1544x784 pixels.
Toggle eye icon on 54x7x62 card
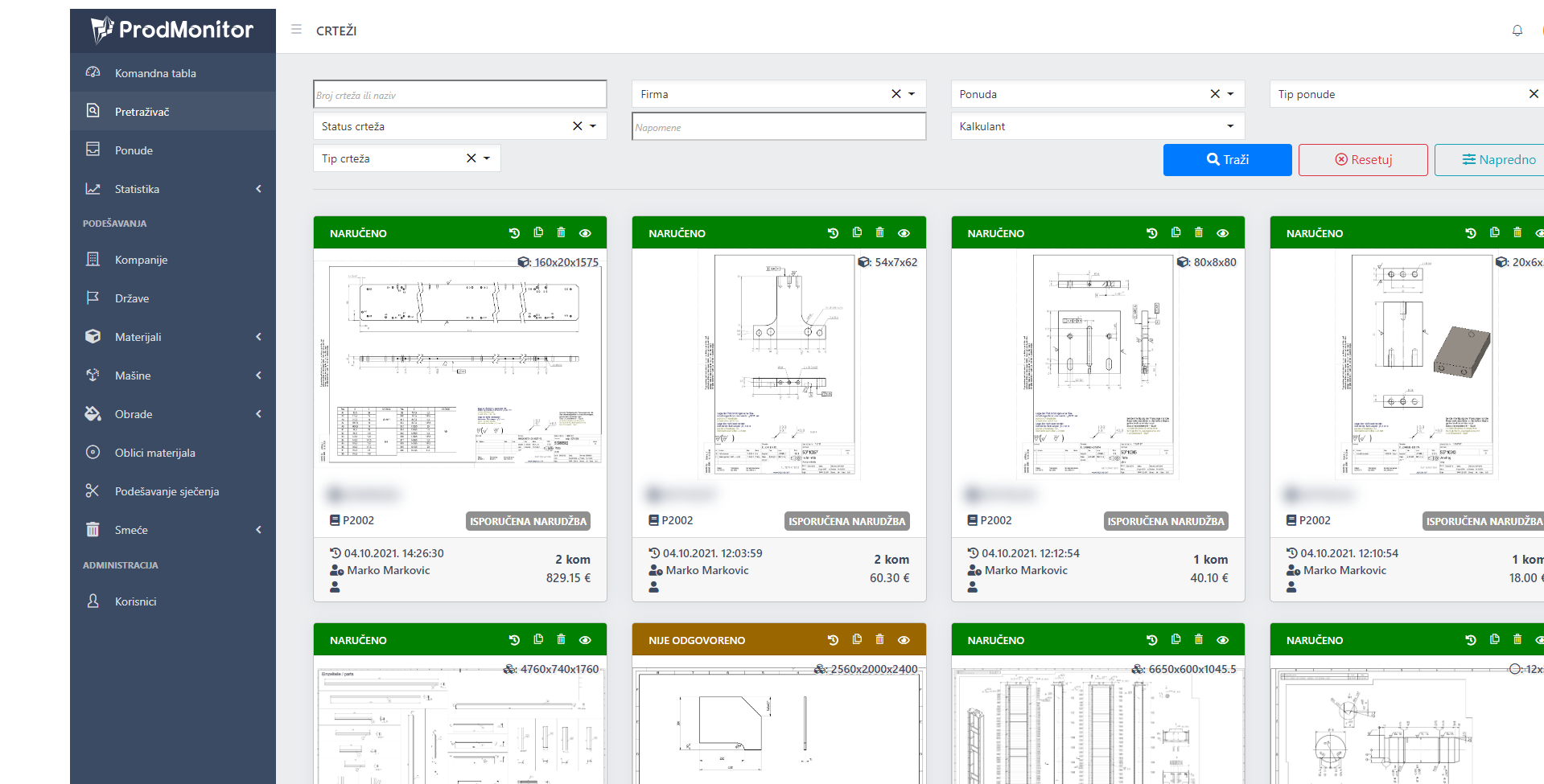(x=904, y=233)
